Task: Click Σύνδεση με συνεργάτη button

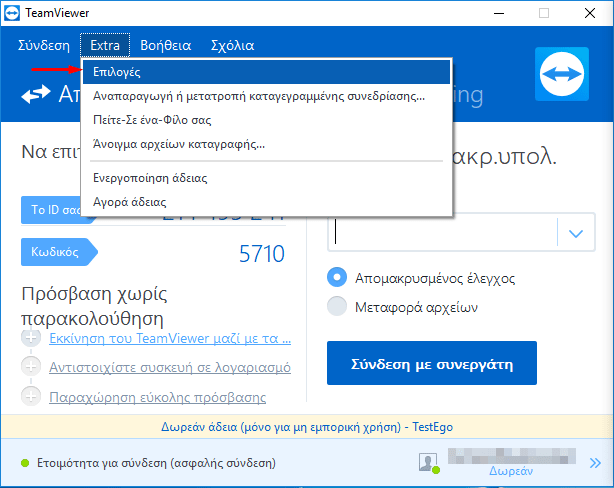Action: [432, 363]
